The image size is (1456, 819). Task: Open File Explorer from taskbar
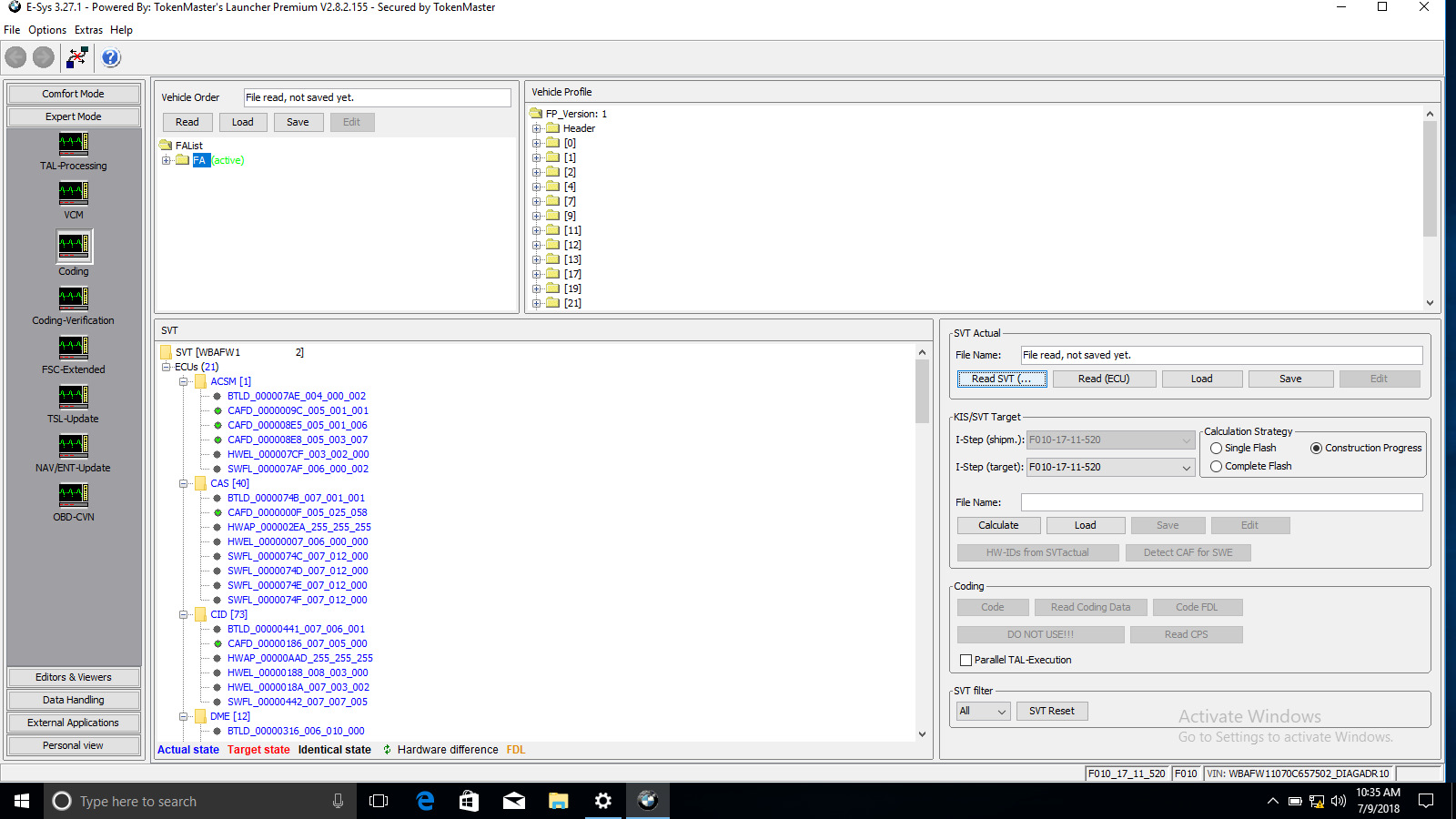pos(559,801)
